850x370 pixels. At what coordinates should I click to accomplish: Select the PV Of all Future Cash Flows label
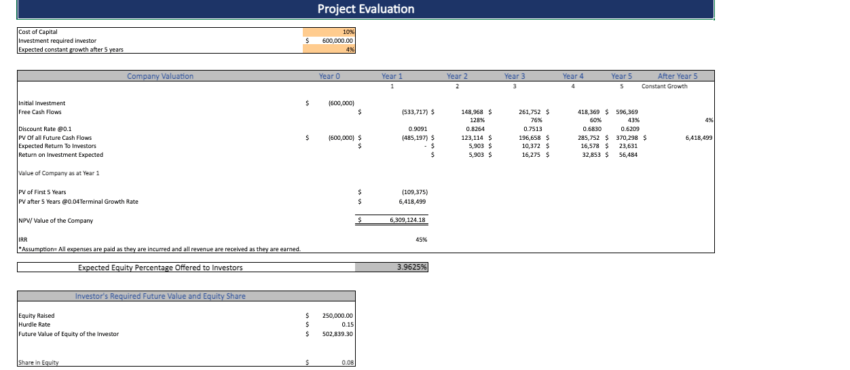(55, 138)
